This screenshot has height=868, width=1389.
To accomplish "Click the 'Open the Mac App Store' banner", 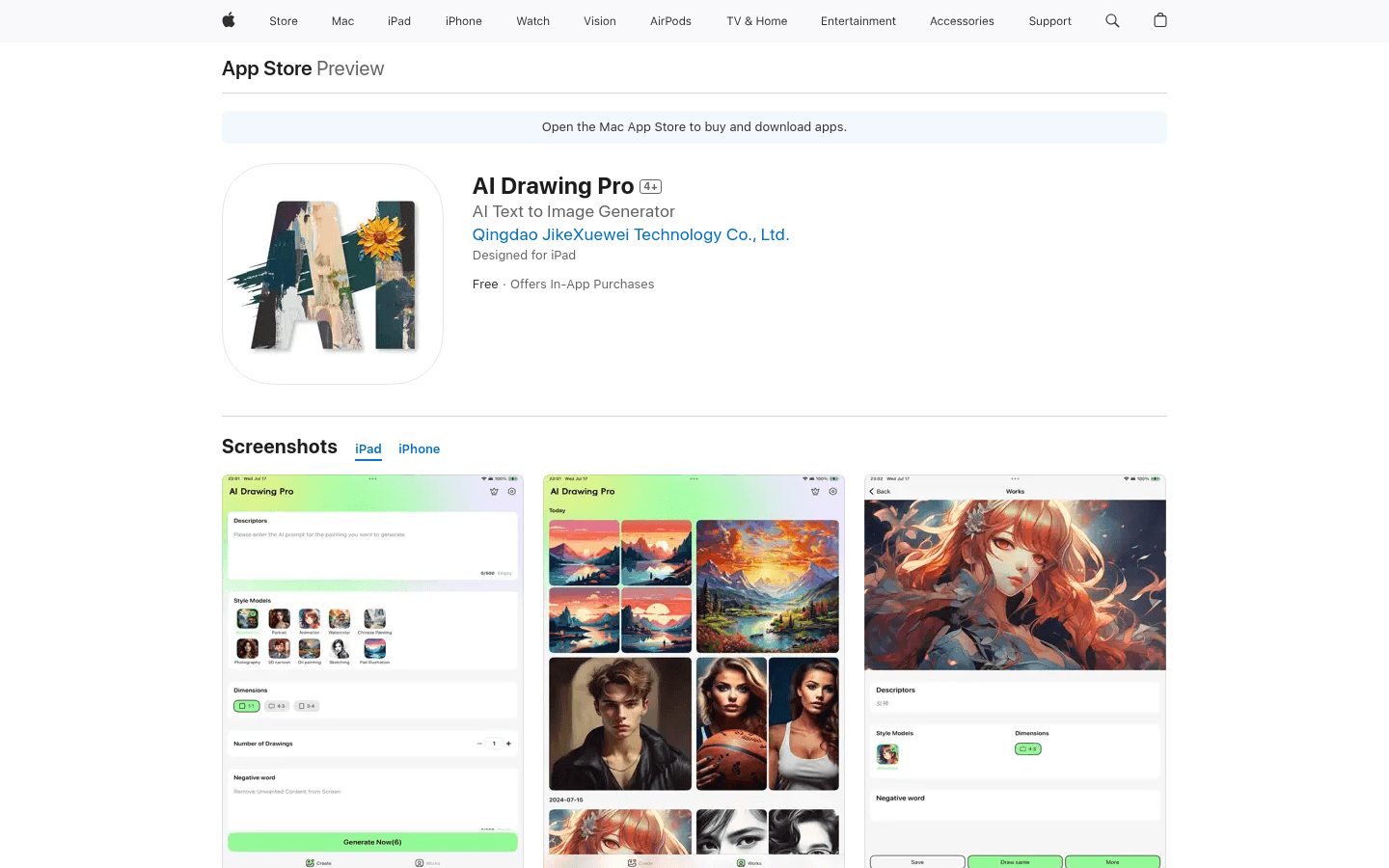I will point(694,127).
